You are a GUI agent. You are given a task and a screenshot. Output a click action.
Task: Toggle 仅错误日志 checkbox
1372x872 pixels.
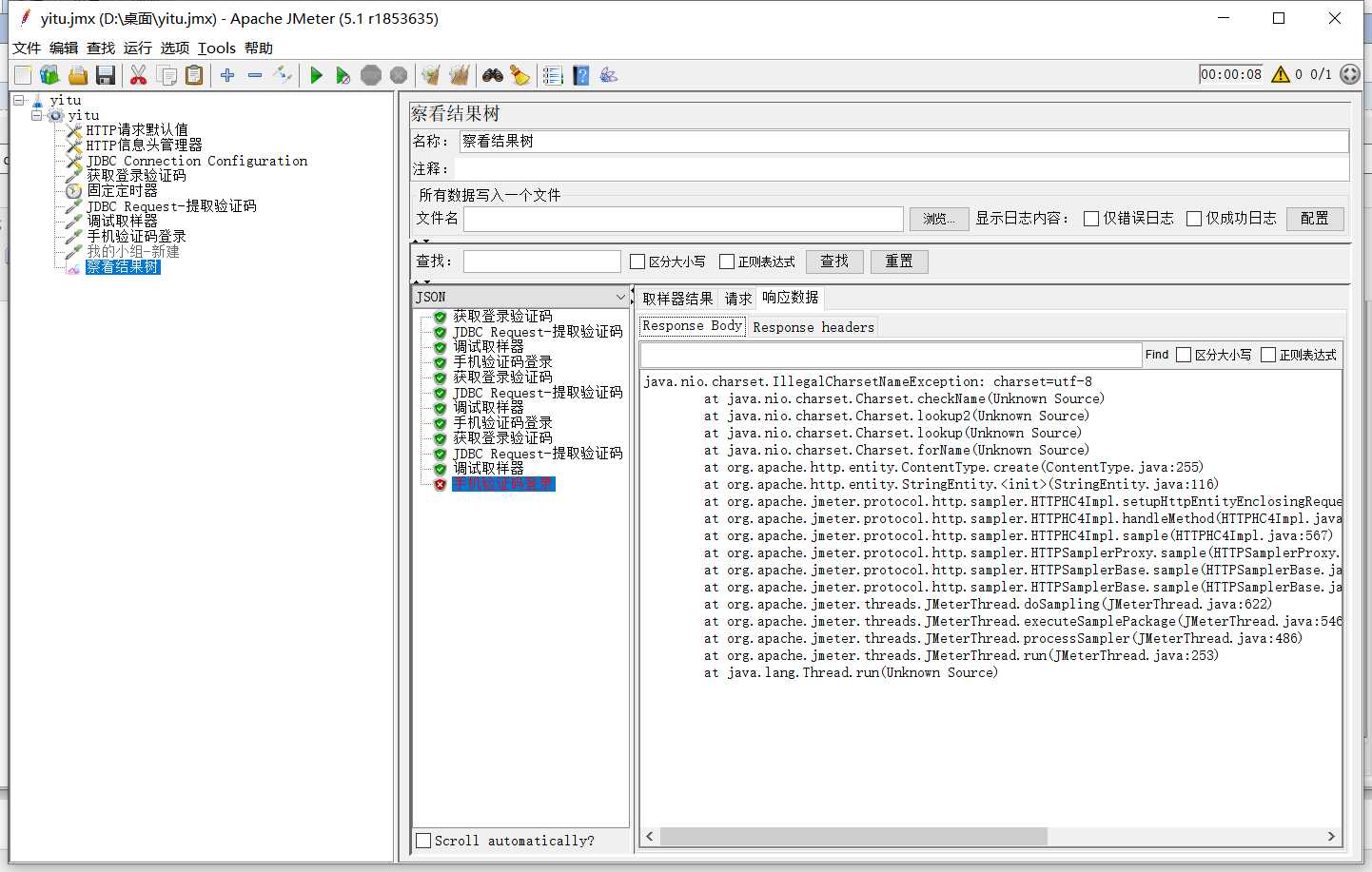coord(1091,219)
